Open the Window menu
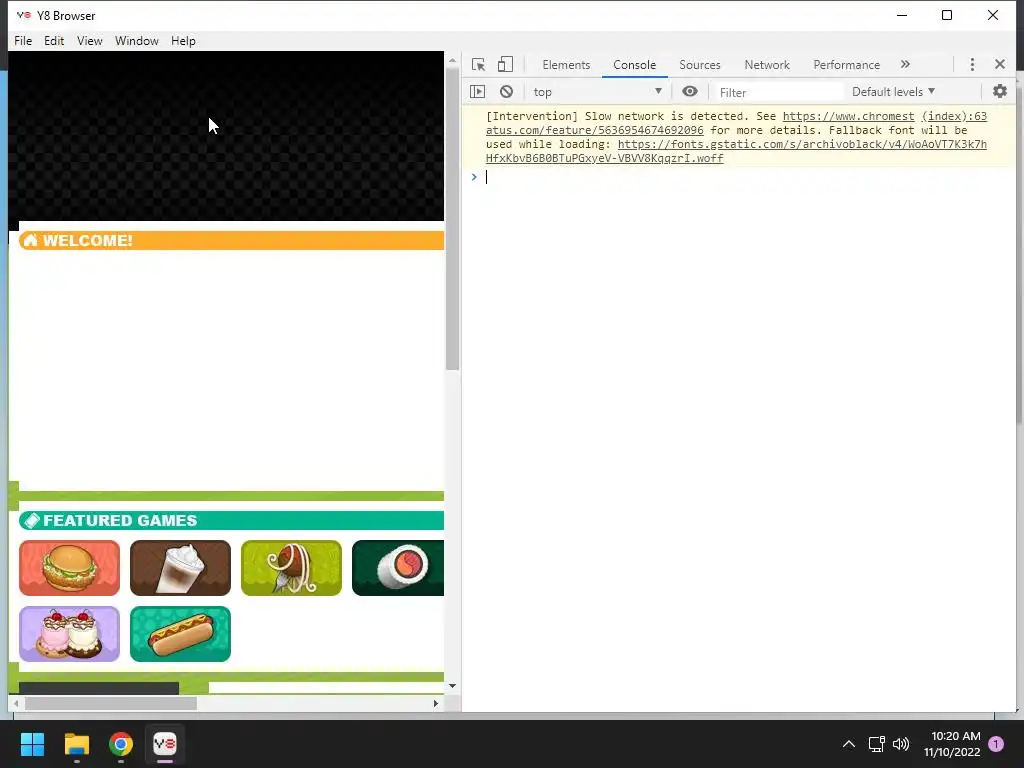This screenshot has height=768, width=1024. (x=136, y=40)
